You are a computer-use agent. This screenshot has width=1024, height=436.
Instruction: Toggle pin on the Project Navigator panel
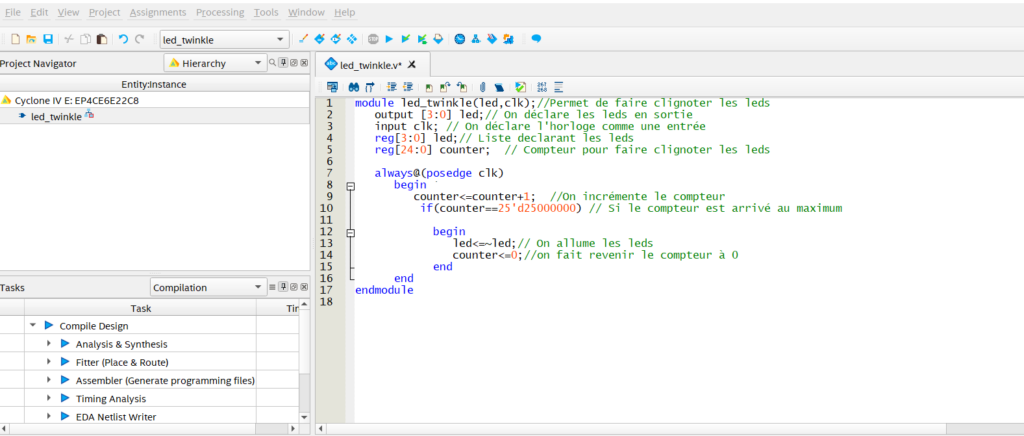[x=283, y=63]
